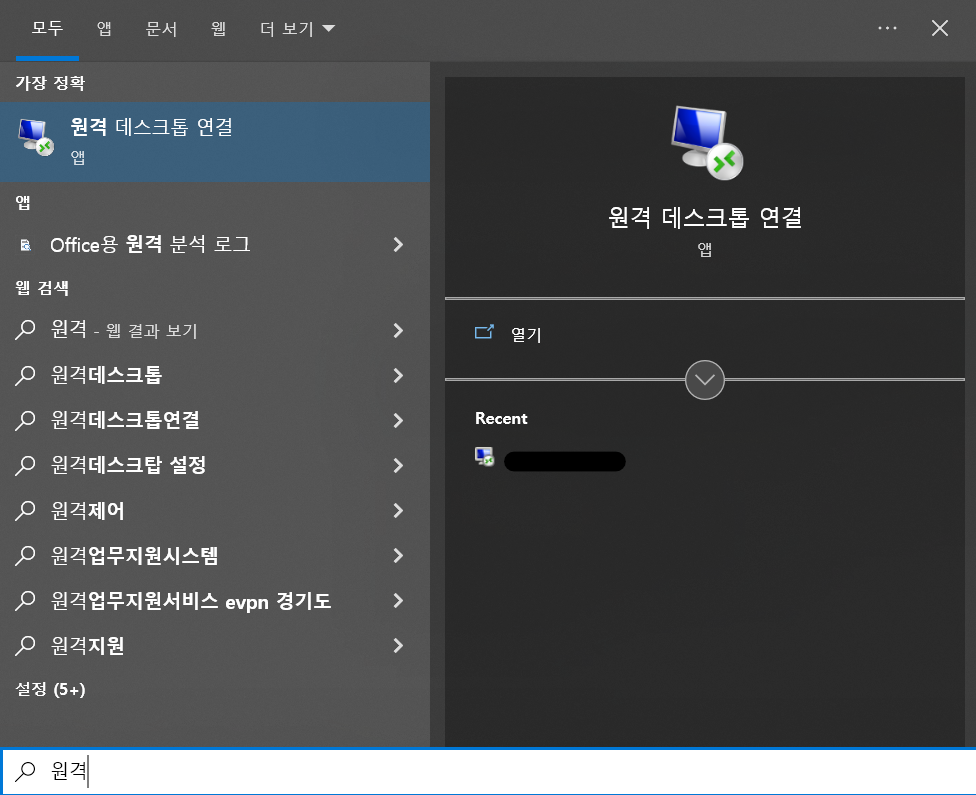Expand the 원격제어 suggestion chevron
This screenshot has width=976, height=795.
coord(398,510)
